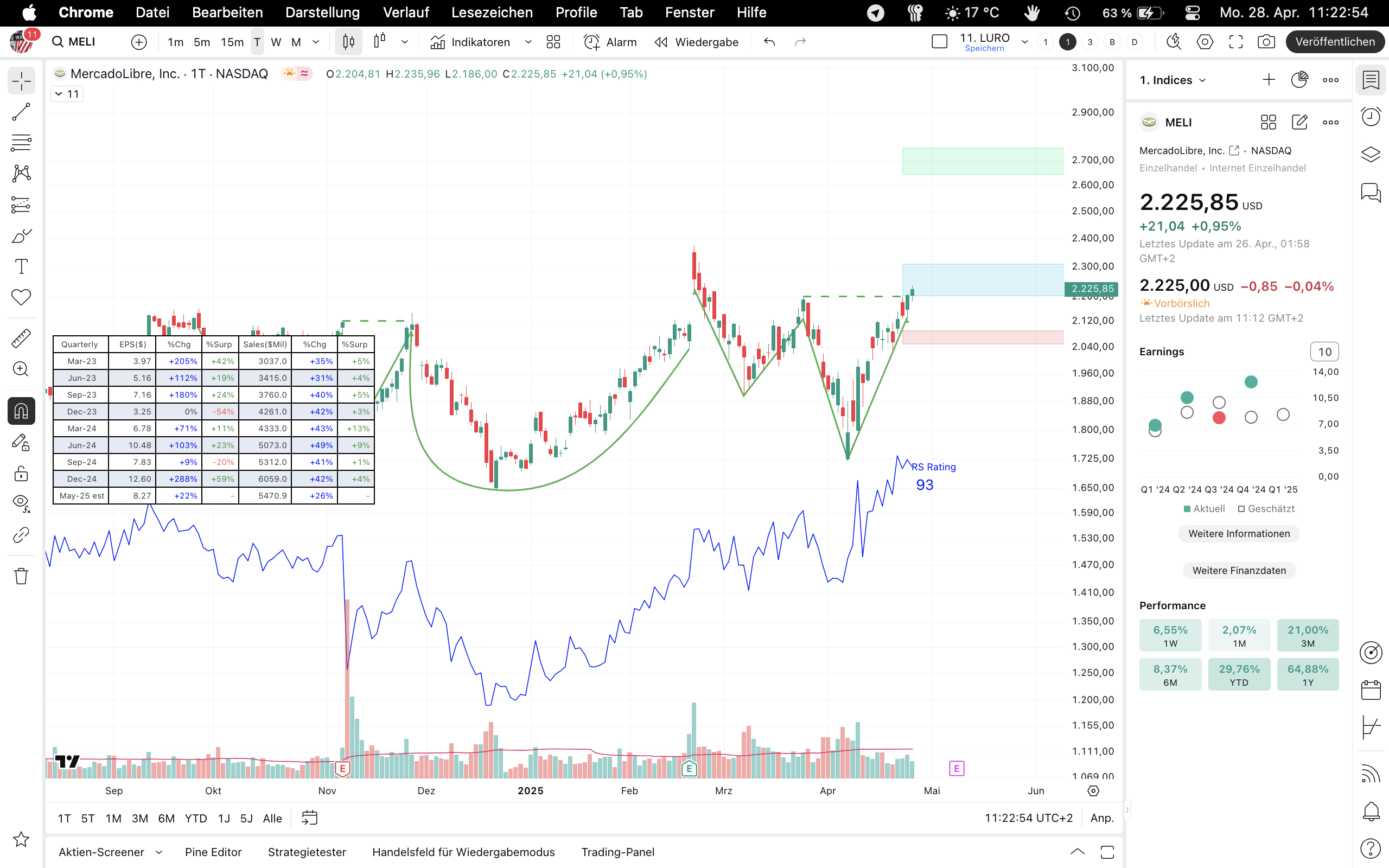This screenshot has height=868, width=1389.
Task: Click the trash remove-objects icon
Action: pos(21,576)
